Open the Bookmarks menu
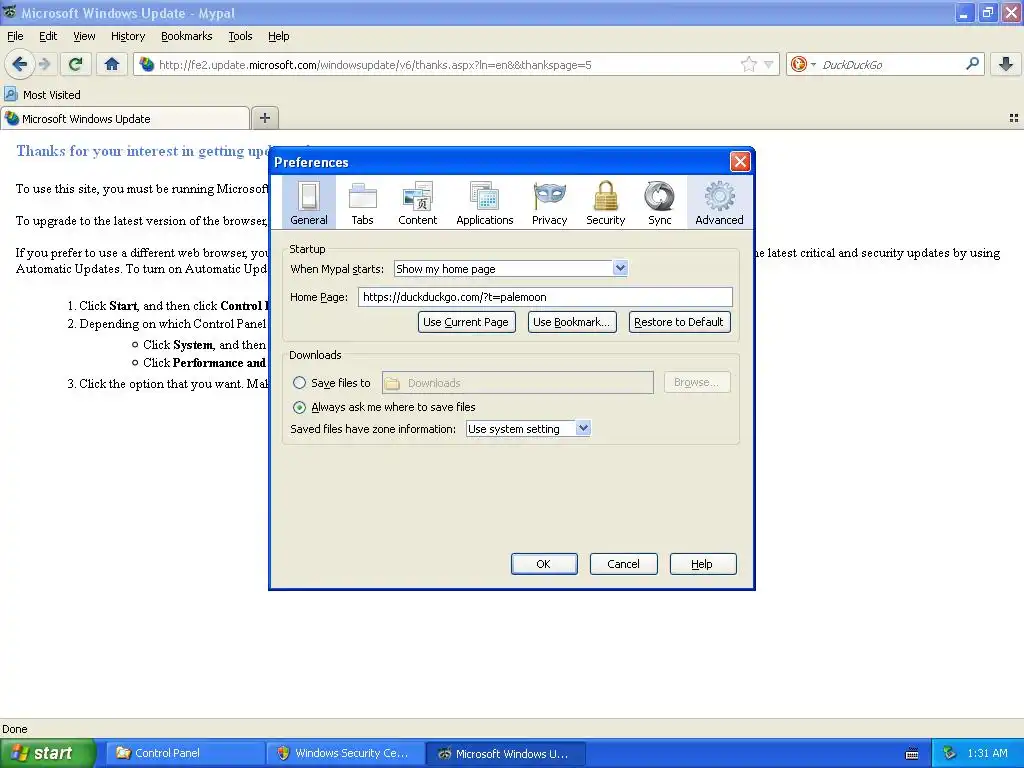Viewport: 1024px width, 768px height. [x=187, y=36]
